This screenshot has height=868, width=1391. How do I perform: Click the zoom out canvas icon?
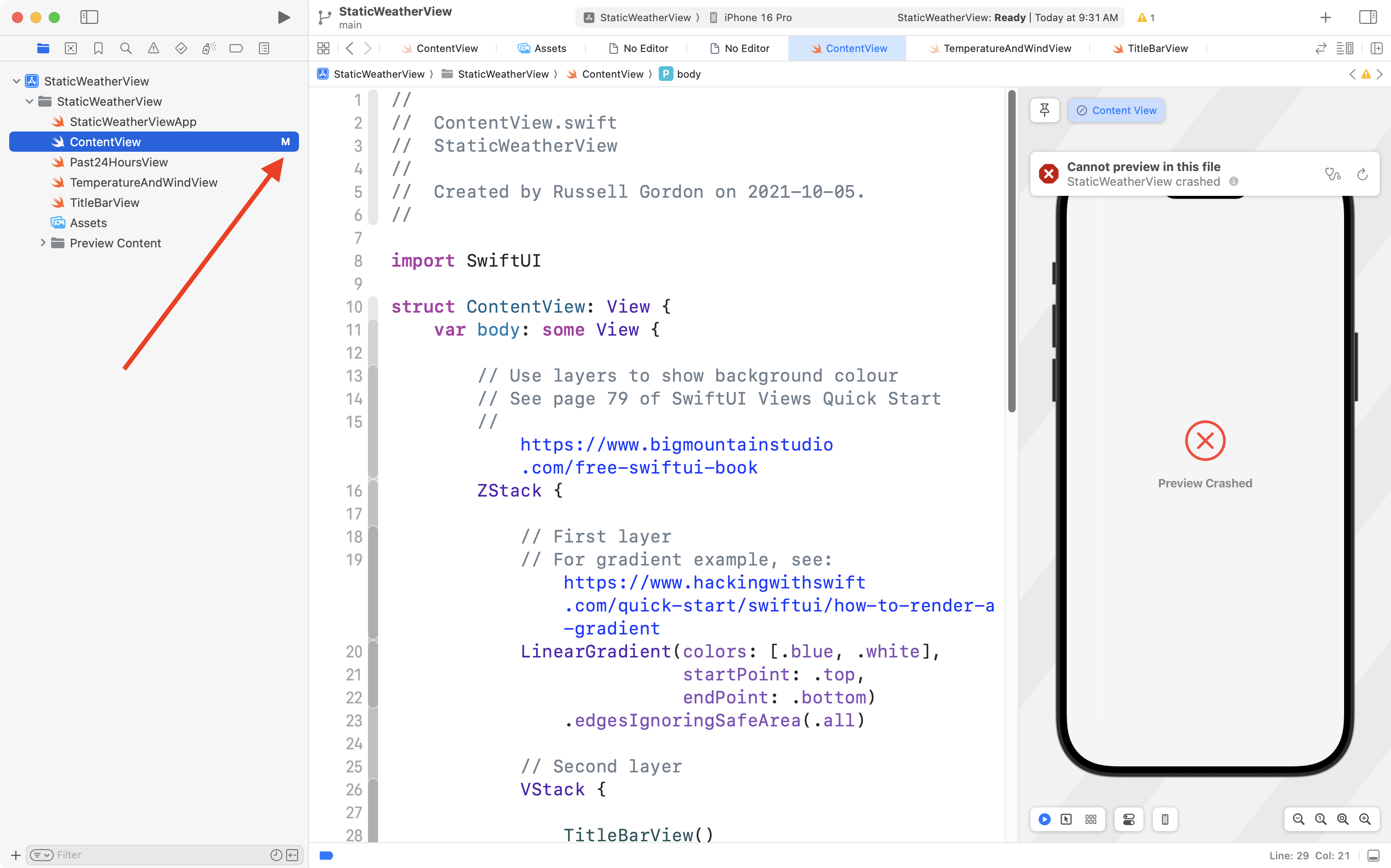click(1298, 819)
